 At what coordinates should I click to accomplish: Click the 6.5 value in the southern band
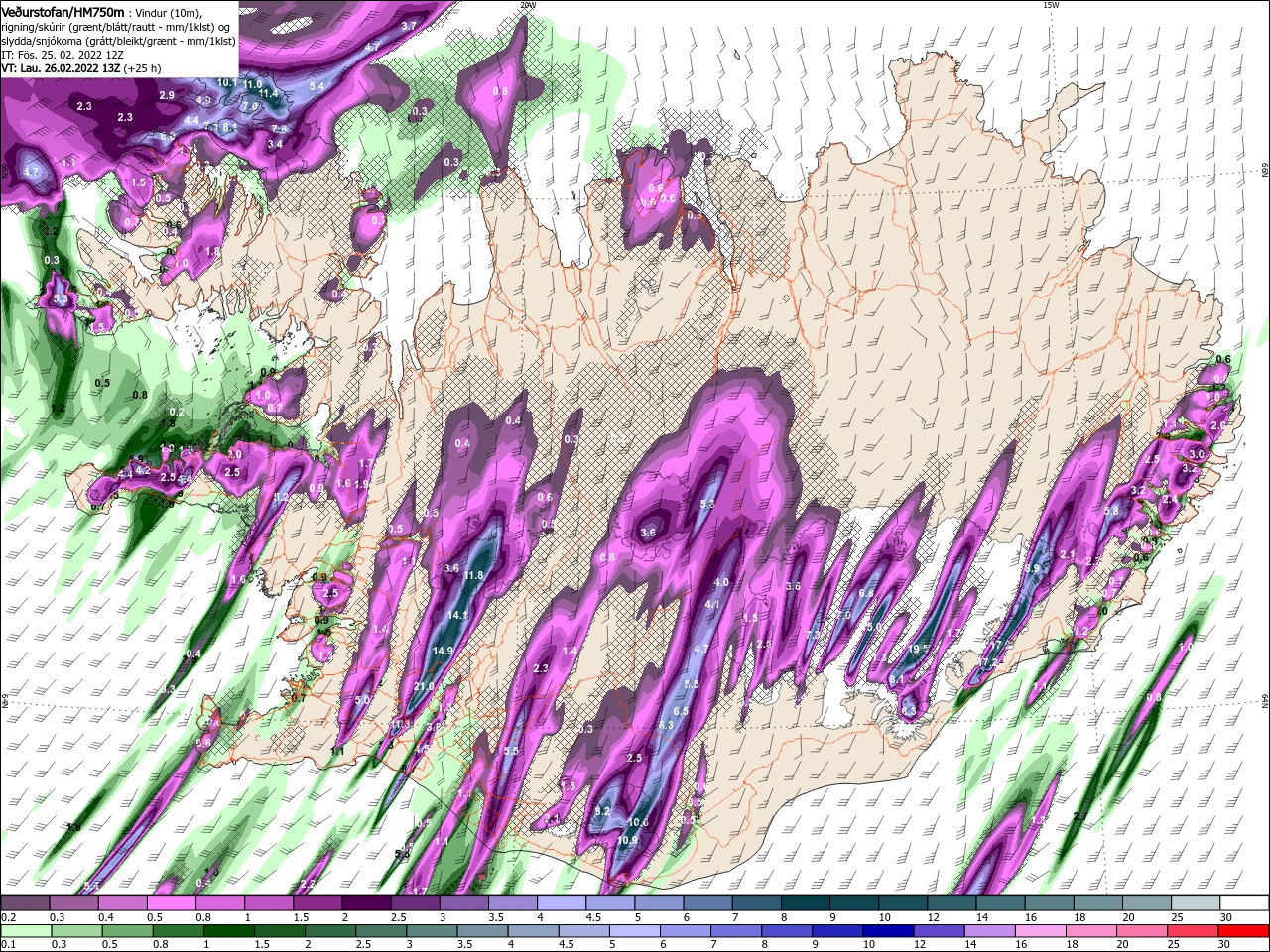[x=681, y=711]
